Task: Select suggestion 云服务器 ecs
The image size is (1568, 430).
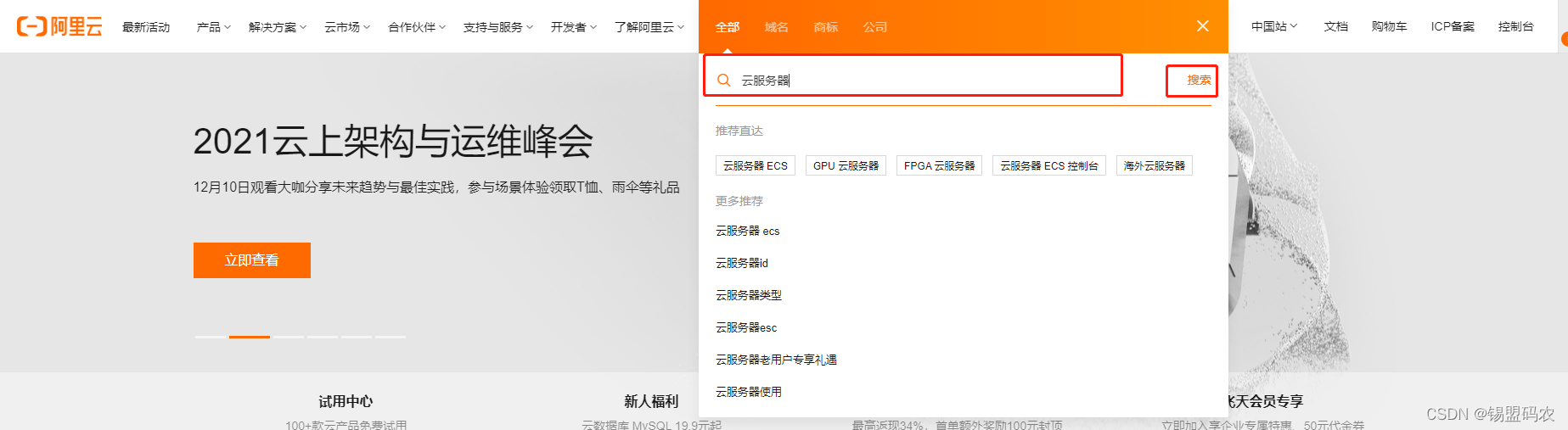Action: point(748,231)
